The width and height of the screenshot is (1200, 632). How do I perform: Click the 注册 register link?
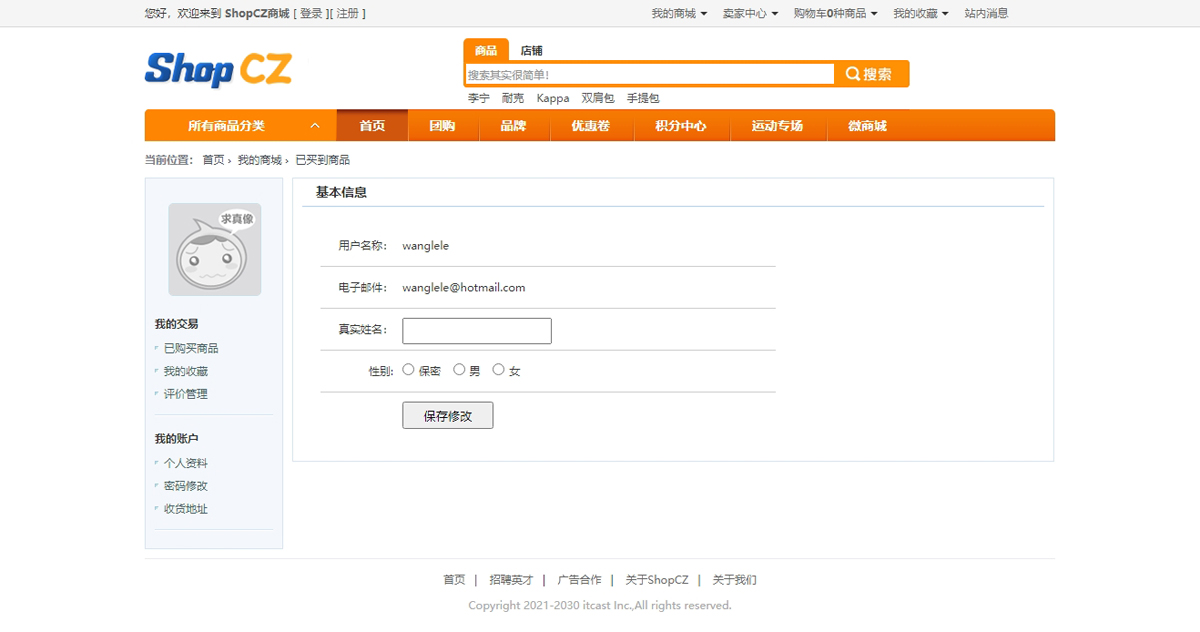coord(347,13)
